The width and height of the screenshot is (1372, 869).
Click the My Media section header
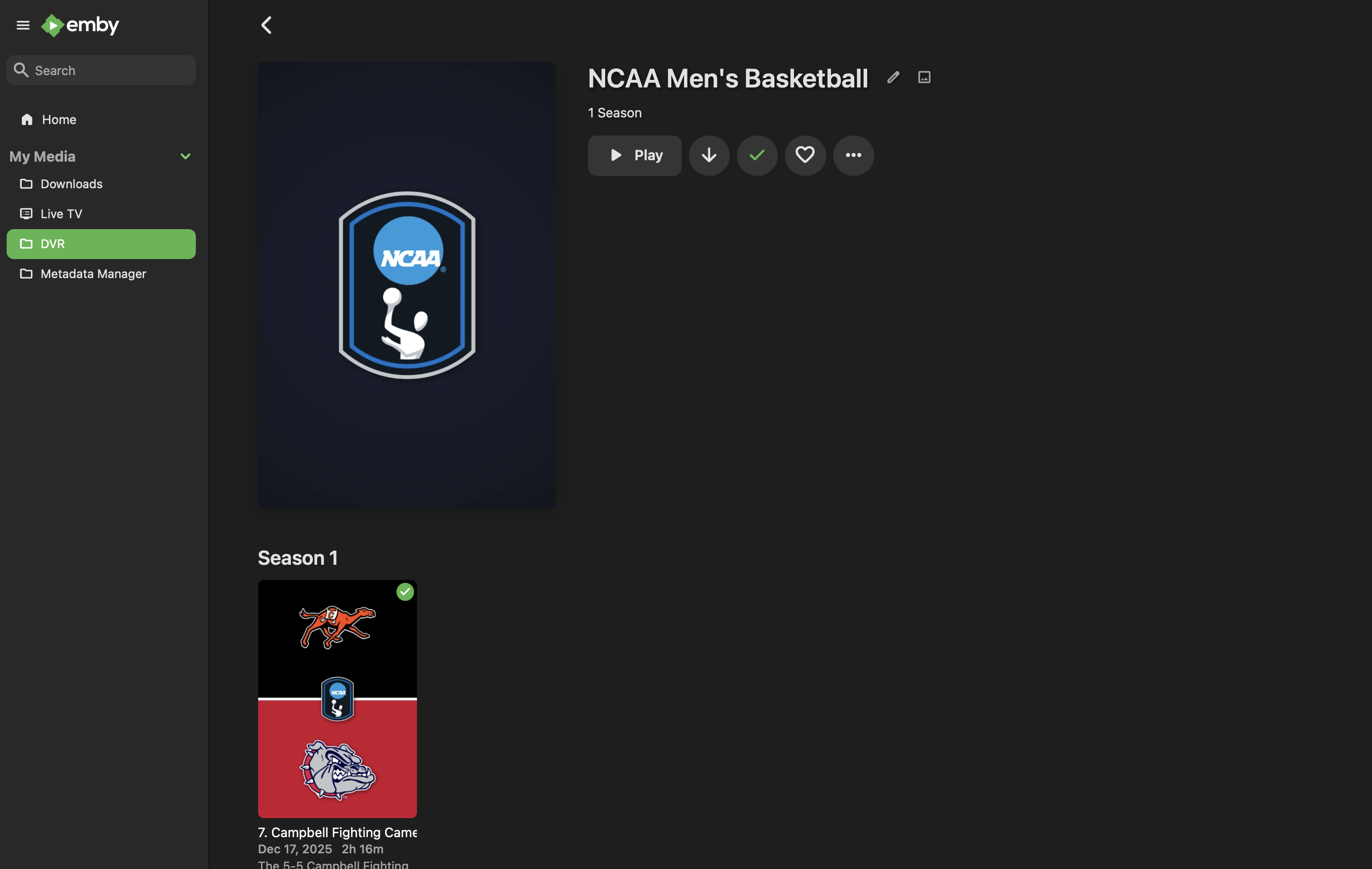(x=43, y=156)
